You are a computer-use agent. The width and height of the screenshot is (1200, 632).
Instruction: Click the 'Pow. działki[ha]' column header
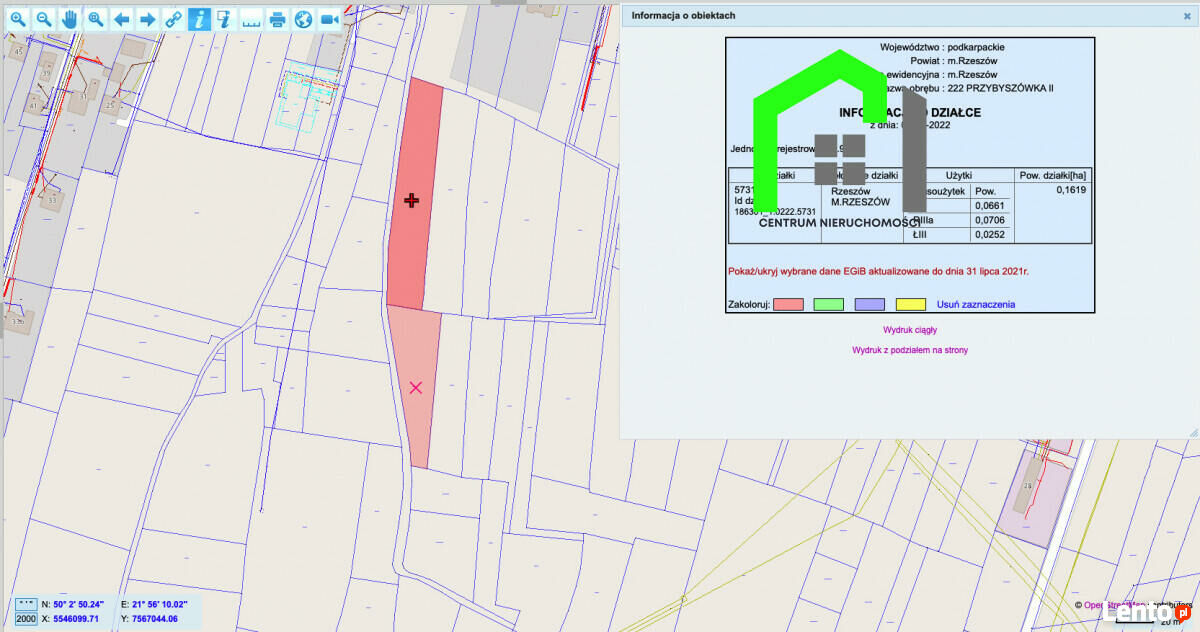point(1053,175)
